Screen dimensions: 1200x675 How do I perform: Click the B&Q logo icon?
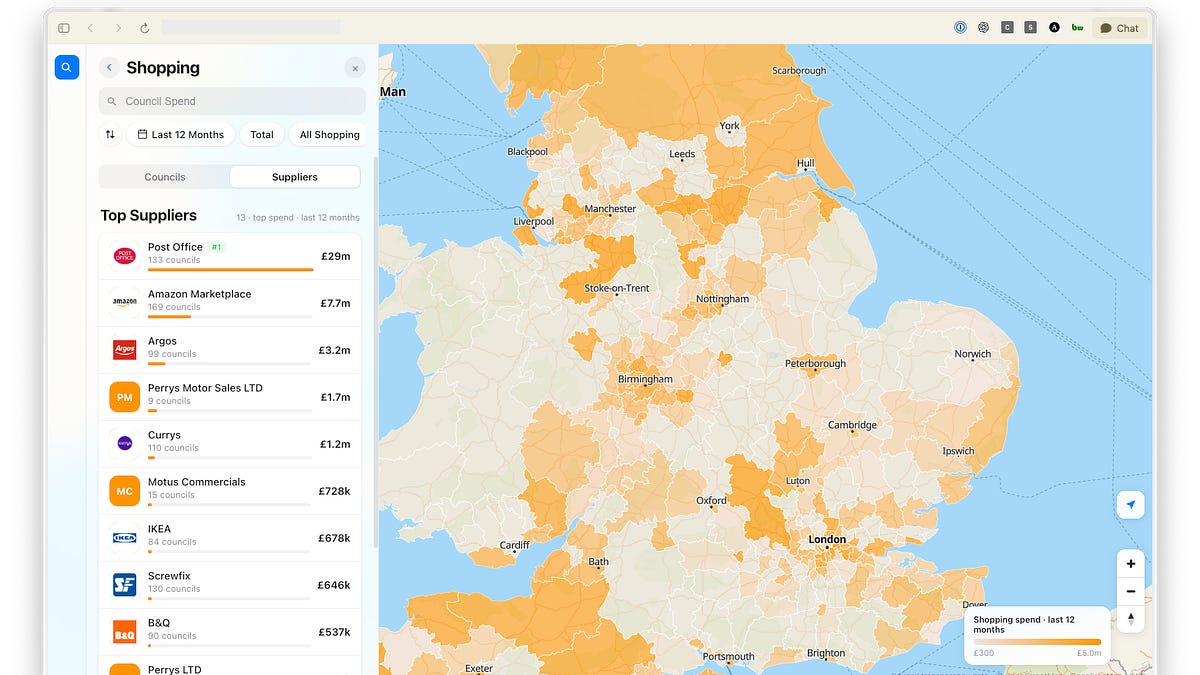point(124,632)
